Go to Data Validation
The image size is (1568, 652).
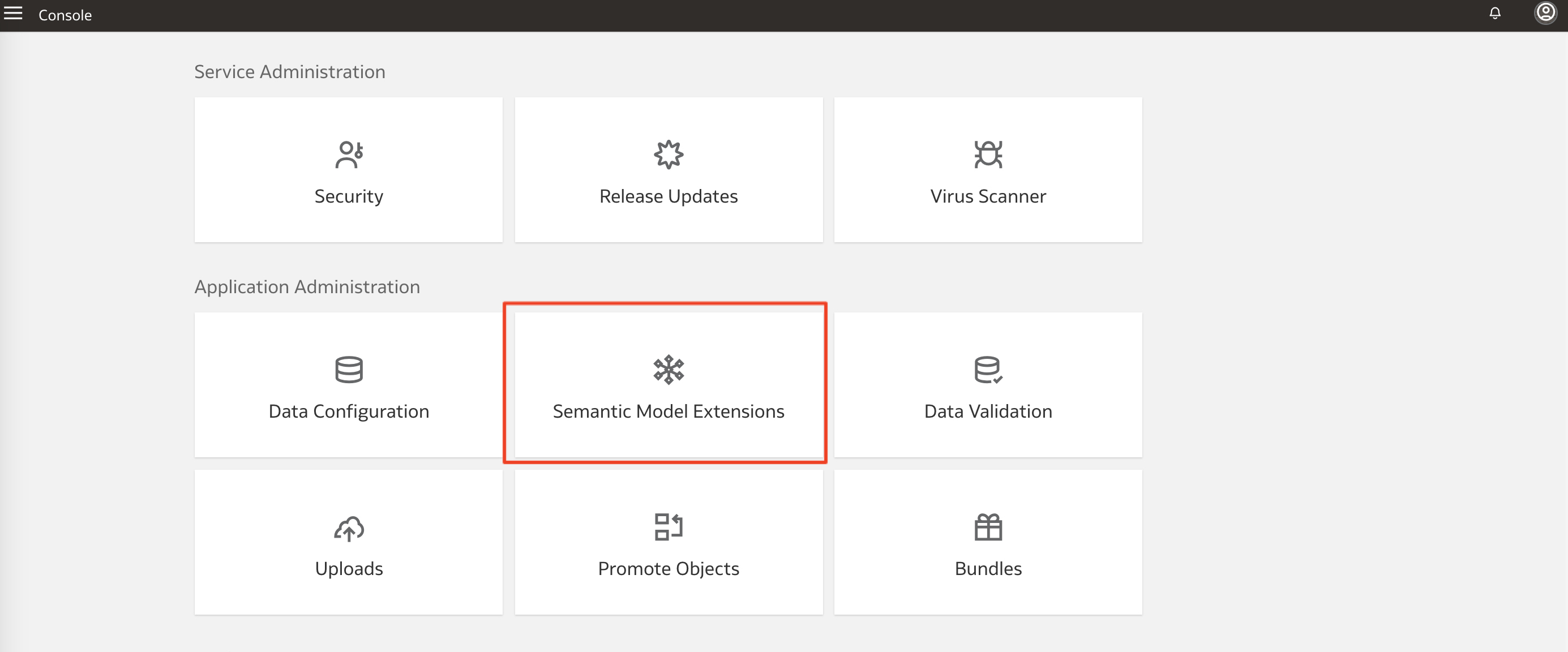pos(987,385)
